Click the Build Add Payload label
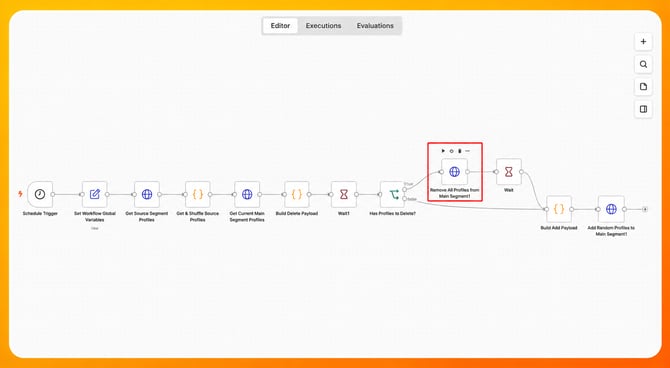The width and height of the screenshot is (670, 368). (559, 228)
